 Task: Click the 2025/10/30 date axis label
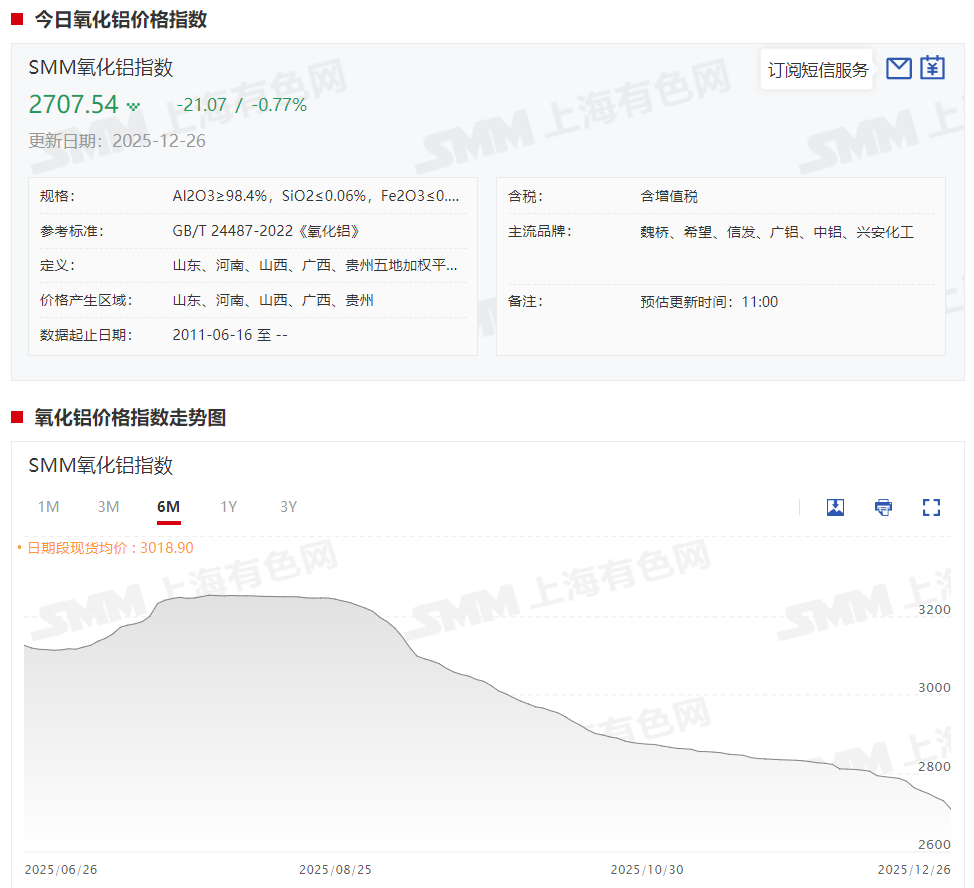coord(647,870)
